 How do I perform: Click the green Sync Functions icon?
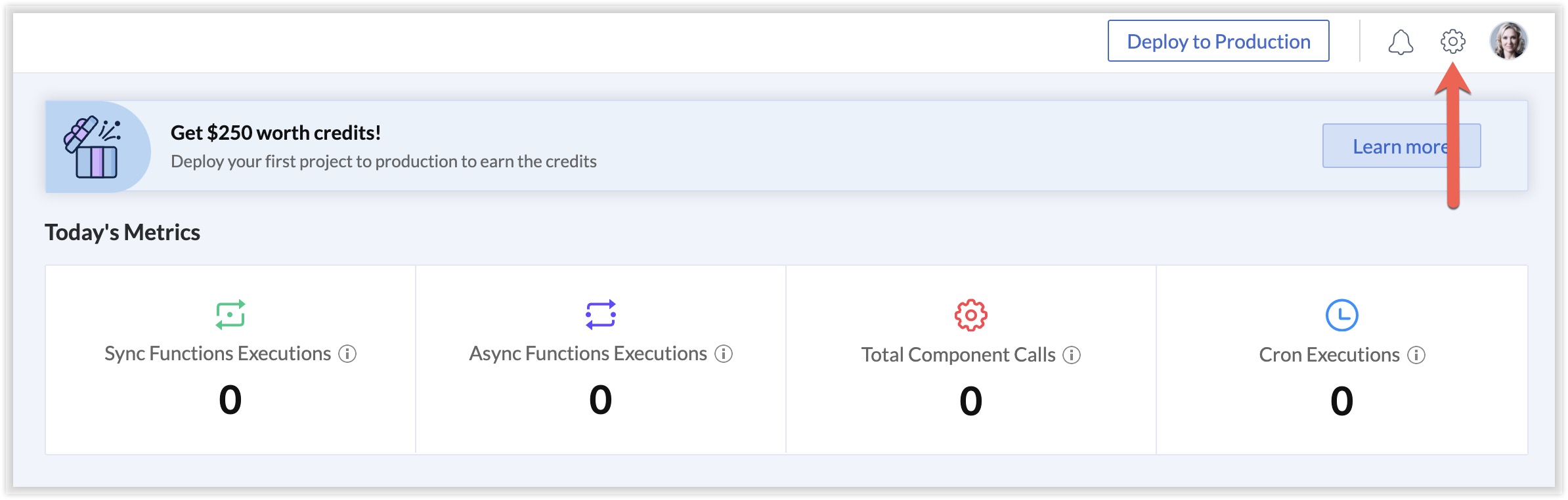(x=230, y=314)
